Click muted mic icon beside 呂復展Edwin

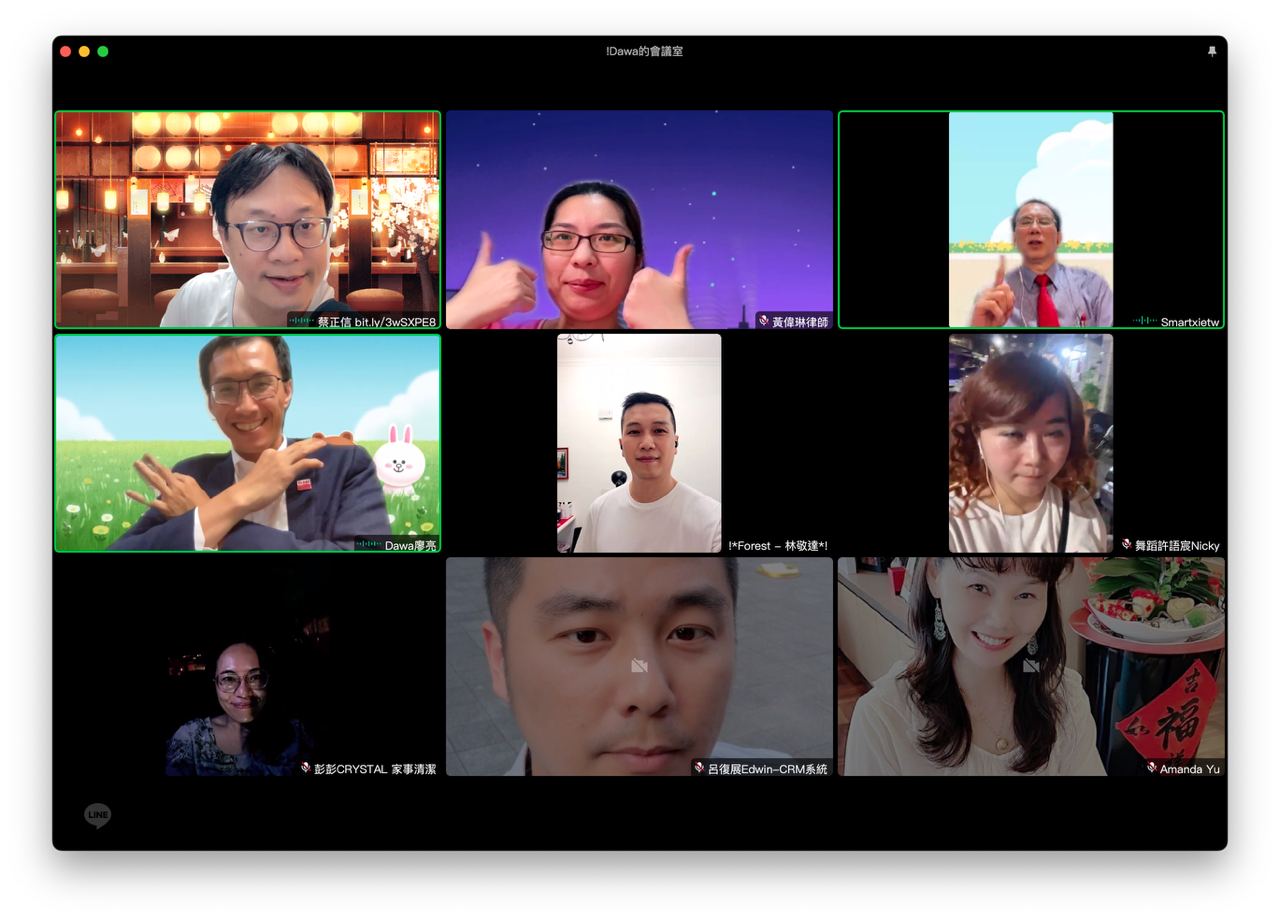(699, 768)
